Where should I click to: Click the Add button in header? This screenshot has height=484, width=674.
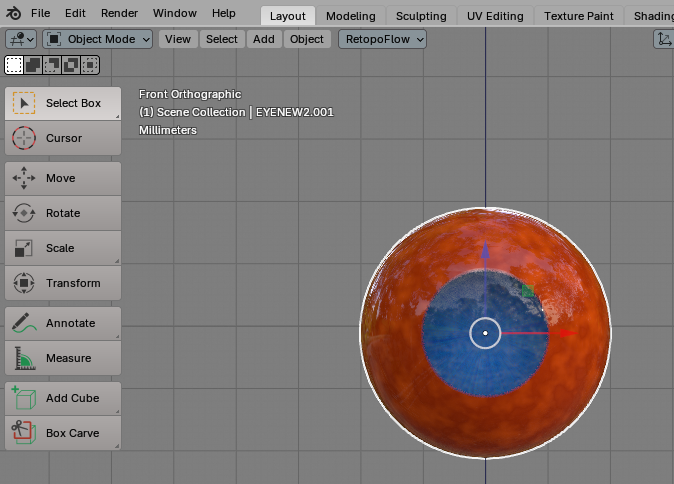[263, 39]
